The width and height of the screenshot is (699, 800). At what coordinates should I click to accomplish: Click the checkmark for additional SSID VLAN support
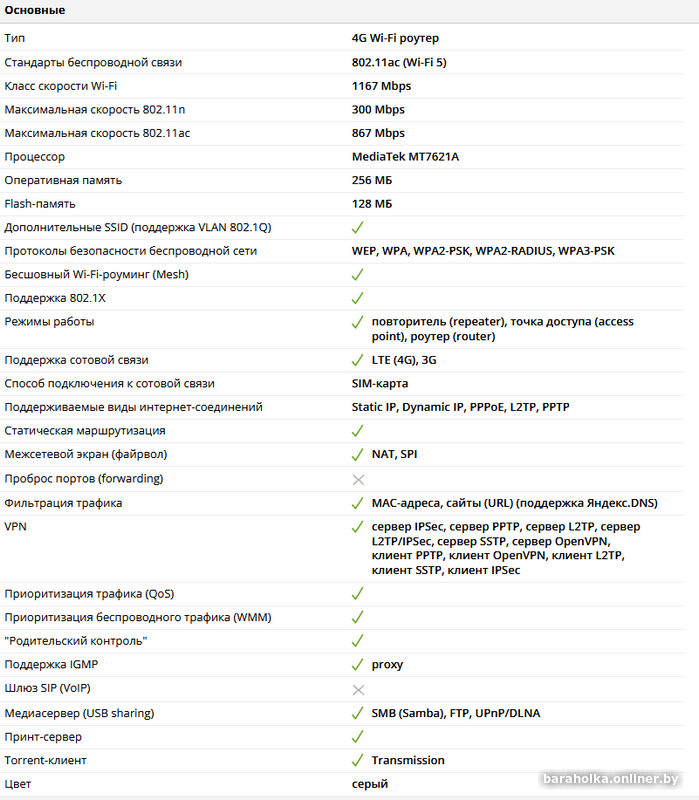tap(358, 228)
